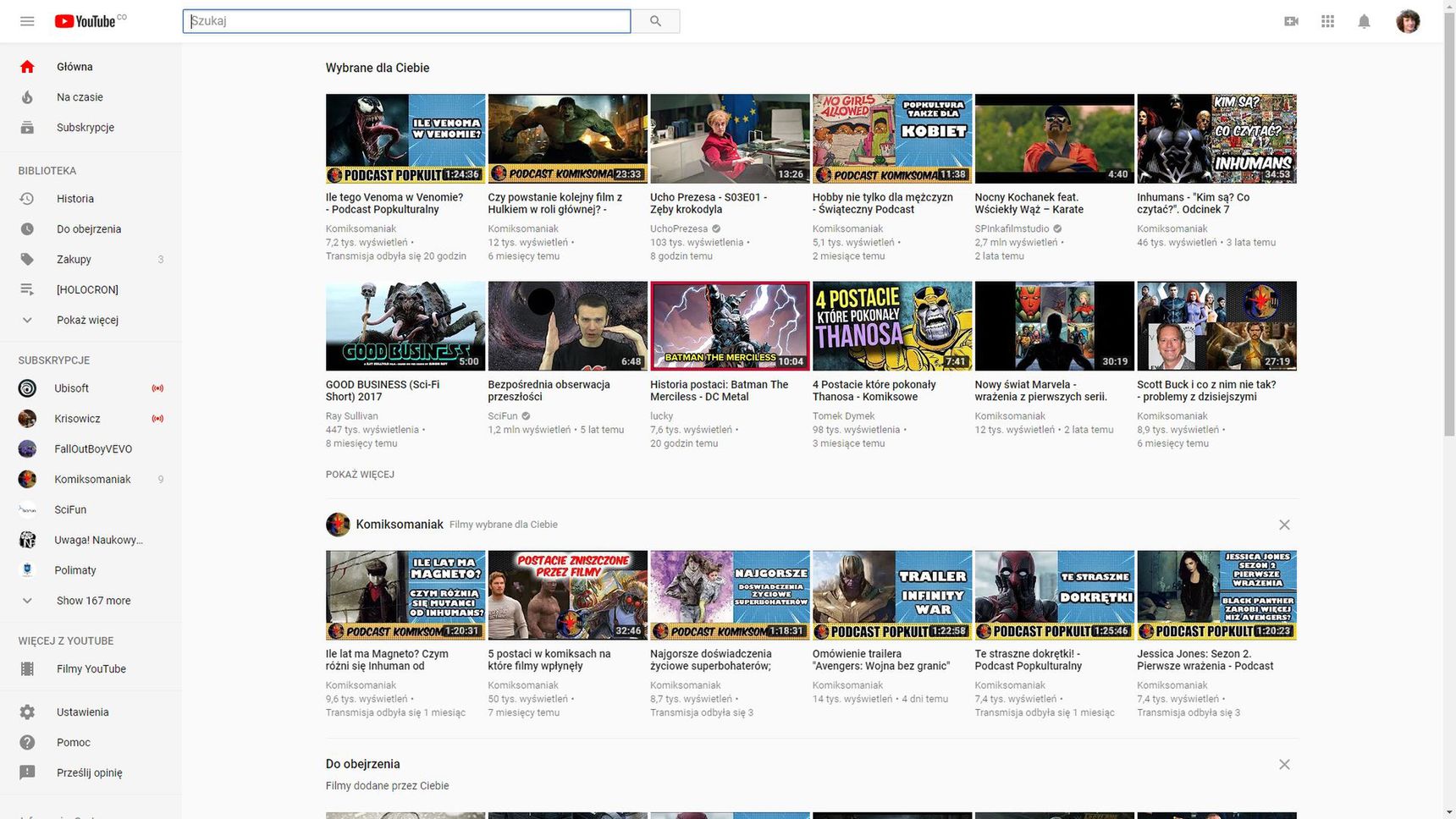Click the Uwaga! Naukowy channel avatar

27,540
